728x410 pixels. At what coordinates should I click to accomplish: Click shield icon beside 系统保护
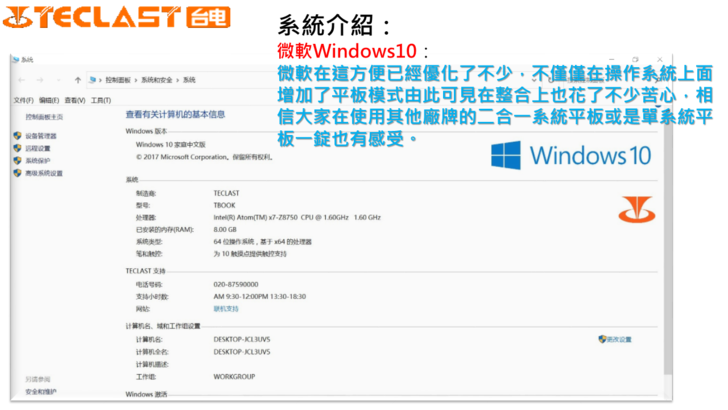point(18,160)
